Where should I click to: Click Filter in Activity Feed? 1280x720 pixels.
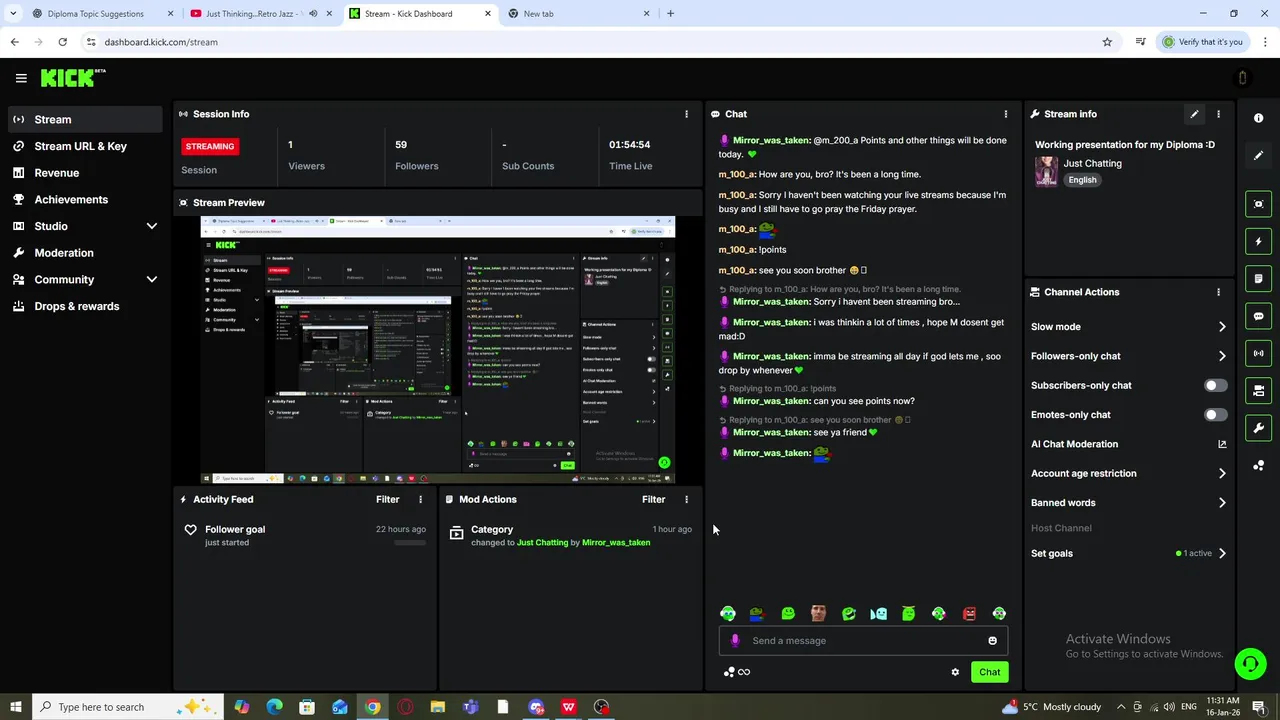click(x=387, y=499)
